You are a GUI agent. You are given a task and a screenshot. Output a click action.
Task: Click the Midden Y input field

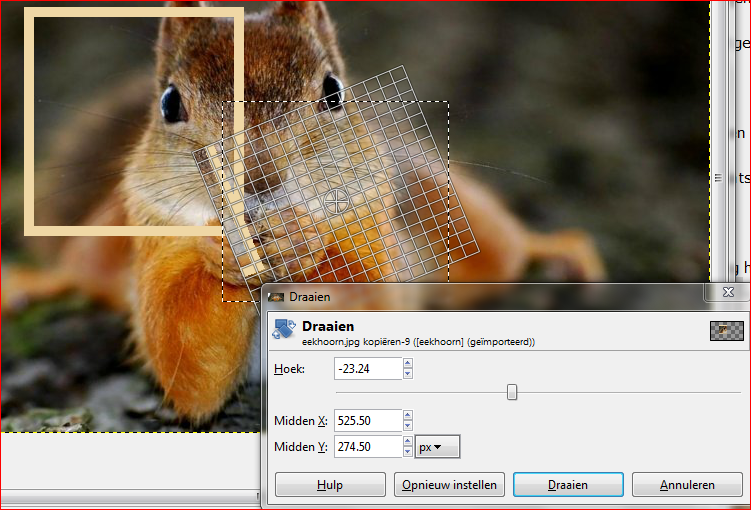click(x=367, y=447)
